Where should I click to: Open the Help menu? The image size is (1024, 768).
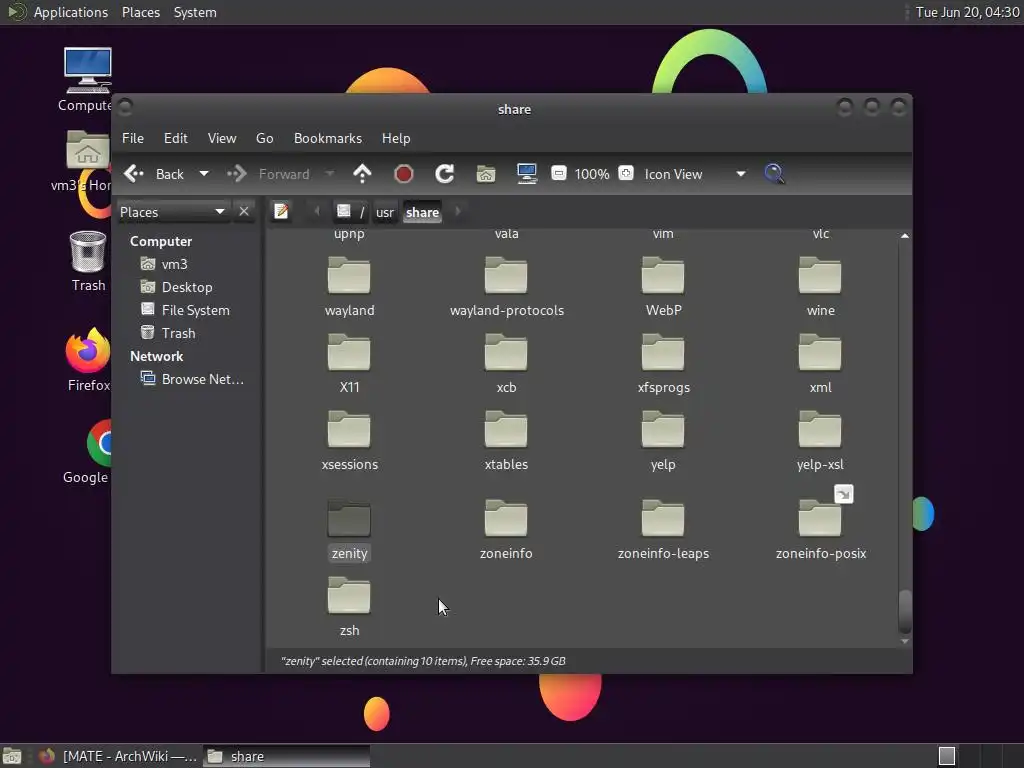(x=396, y=138)
